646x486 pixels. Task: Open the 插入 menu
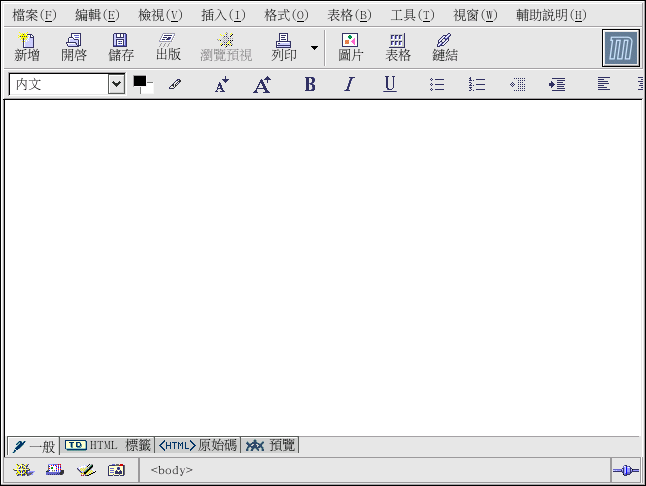[x=222, y=15]
